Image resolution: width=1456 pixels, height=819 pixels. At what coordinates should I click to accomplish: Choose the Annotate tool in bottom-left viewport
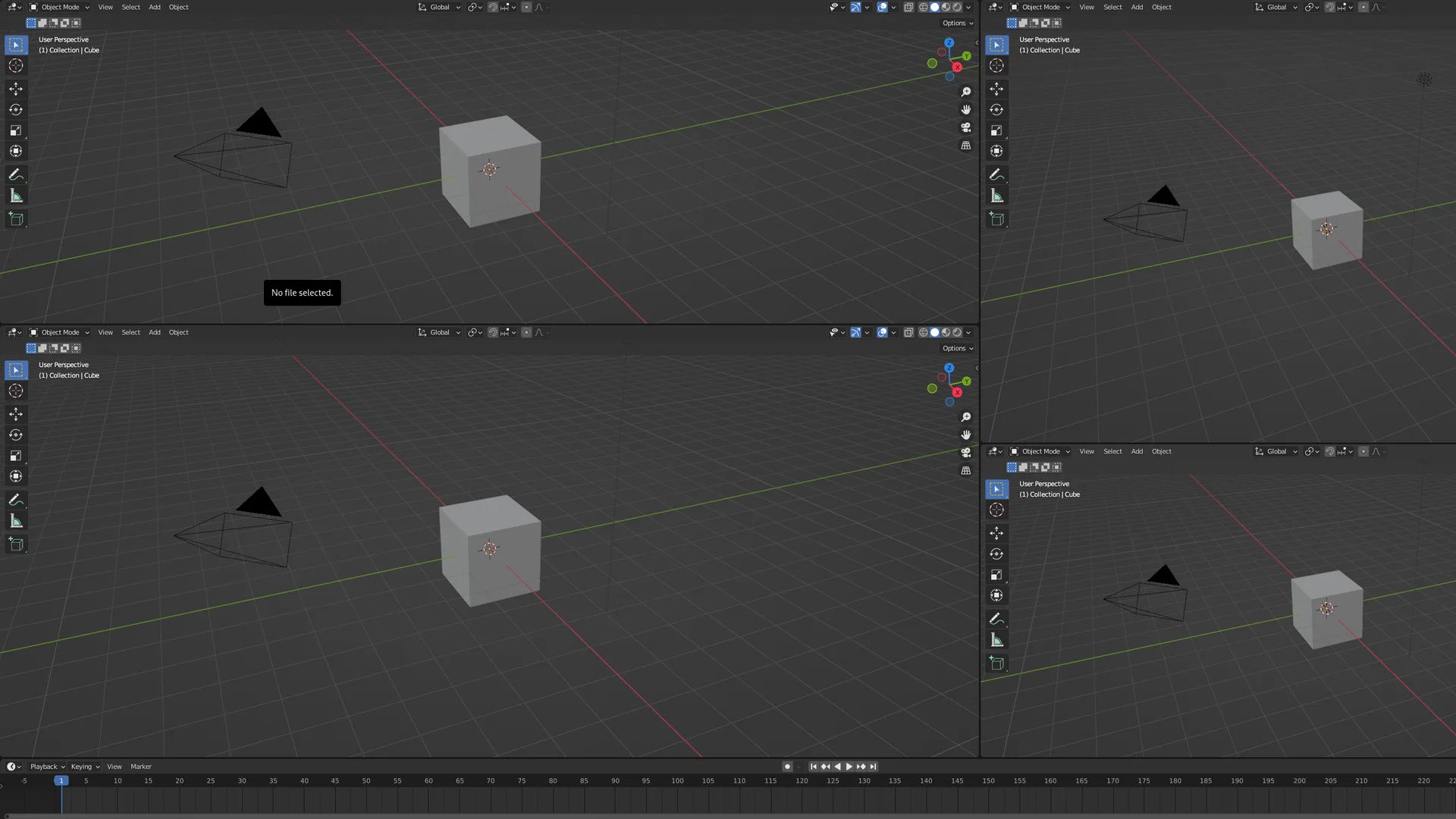coord(16,500)
